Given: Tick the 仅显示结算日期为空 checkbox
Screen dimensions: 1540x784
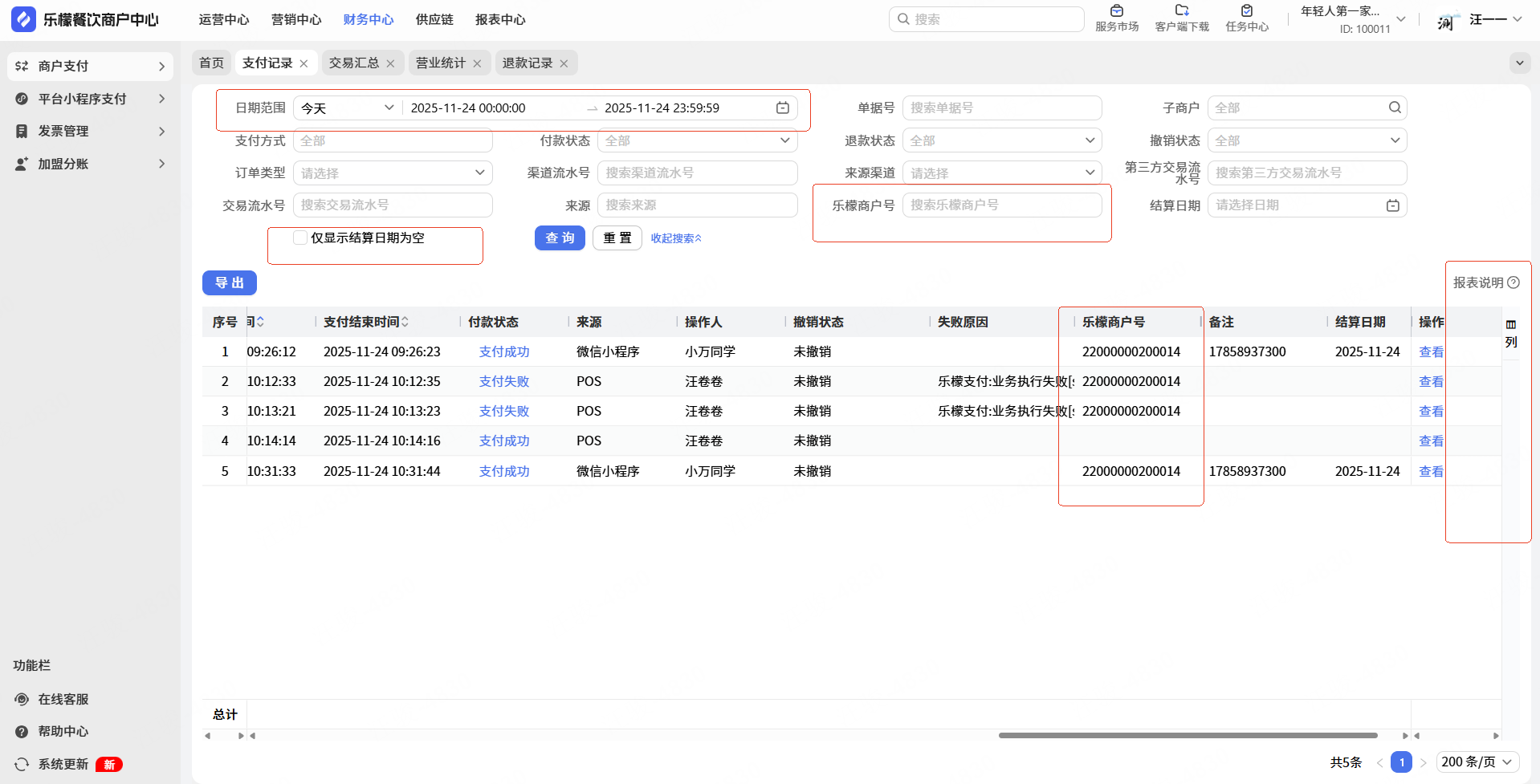Looking at the screenshot, I should tap(300, 238).
